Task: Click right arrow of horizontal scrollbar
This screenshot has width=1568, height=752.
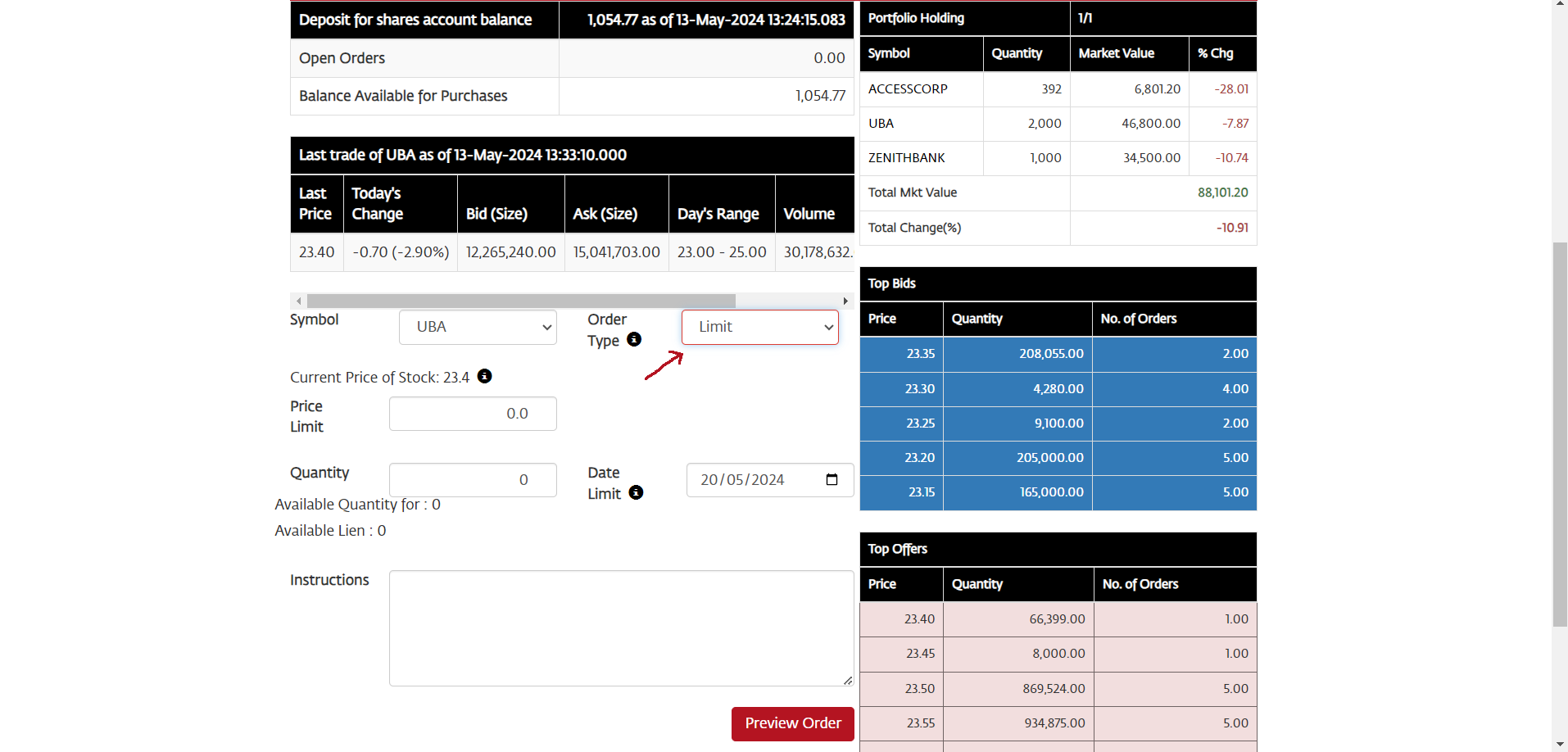Action: tap(845, 301)
